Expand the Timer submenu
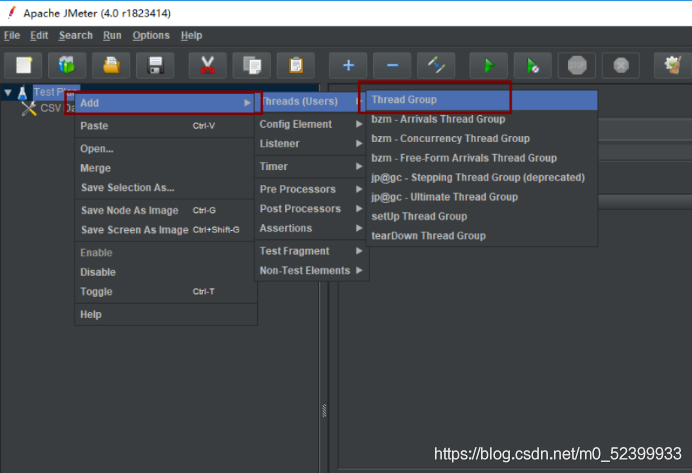The height and width of the screenshot is (473, 692). coord(311,166)
